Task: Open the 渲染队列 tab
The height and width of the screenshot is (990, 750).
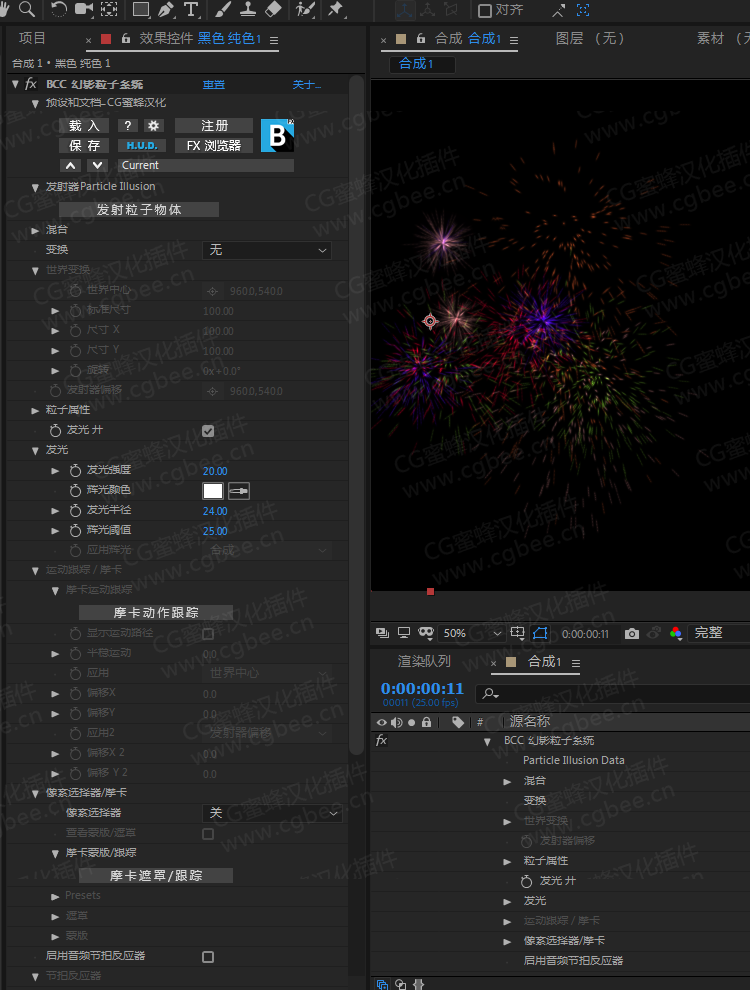Action: [x=424, y=662]
